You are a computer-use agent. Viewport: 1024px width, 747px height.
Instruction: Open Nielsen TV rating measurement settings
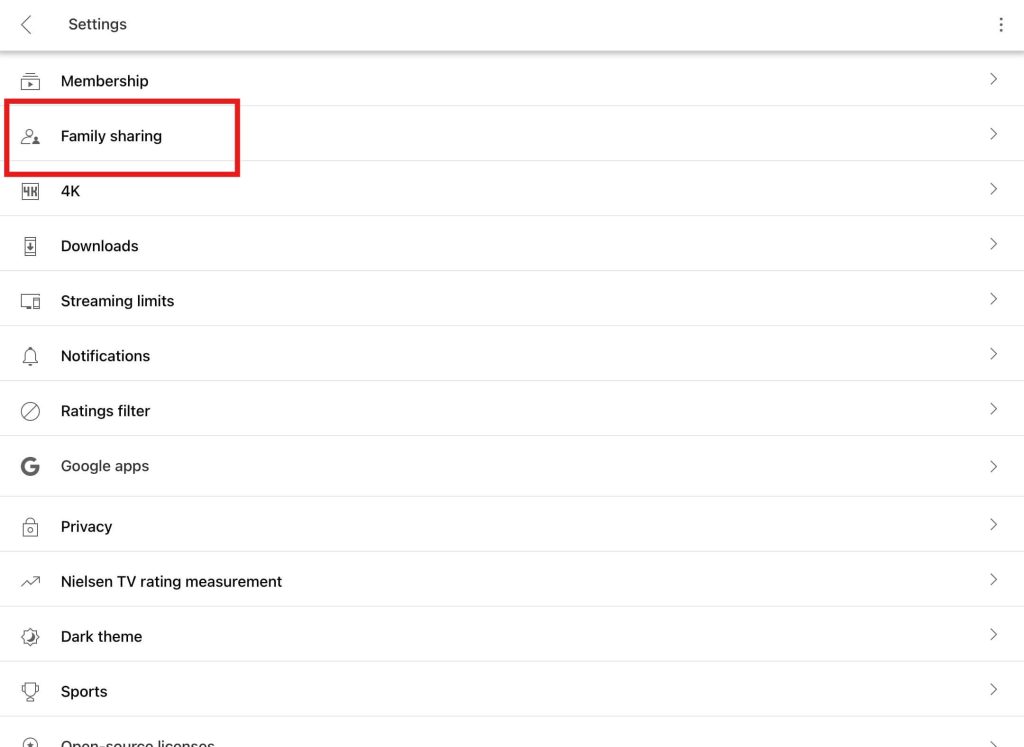[x=512, y=579]
